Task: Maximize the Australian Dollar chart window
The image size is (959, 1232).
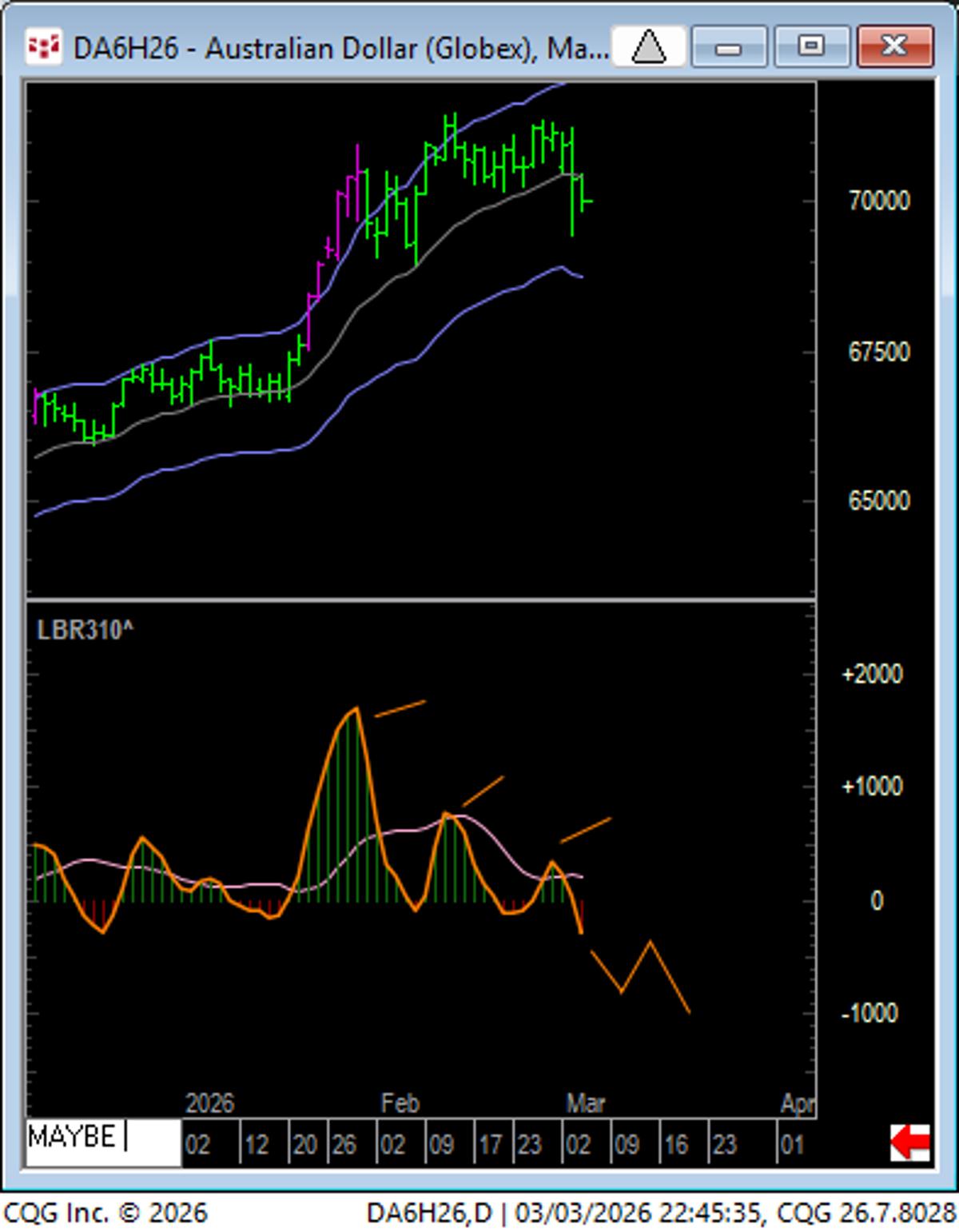Action: tap(810, 47)
